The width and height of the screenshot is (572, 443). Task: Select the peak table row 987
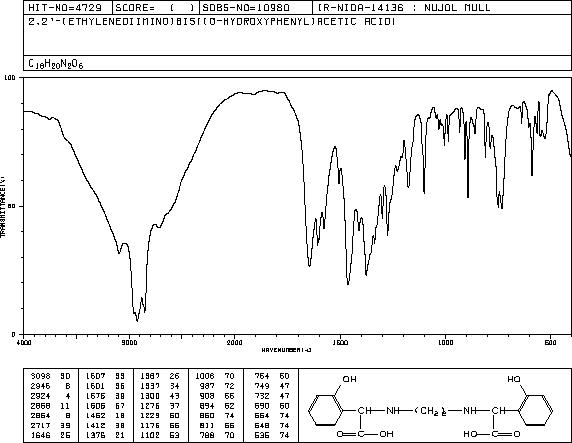pos(217,386)
